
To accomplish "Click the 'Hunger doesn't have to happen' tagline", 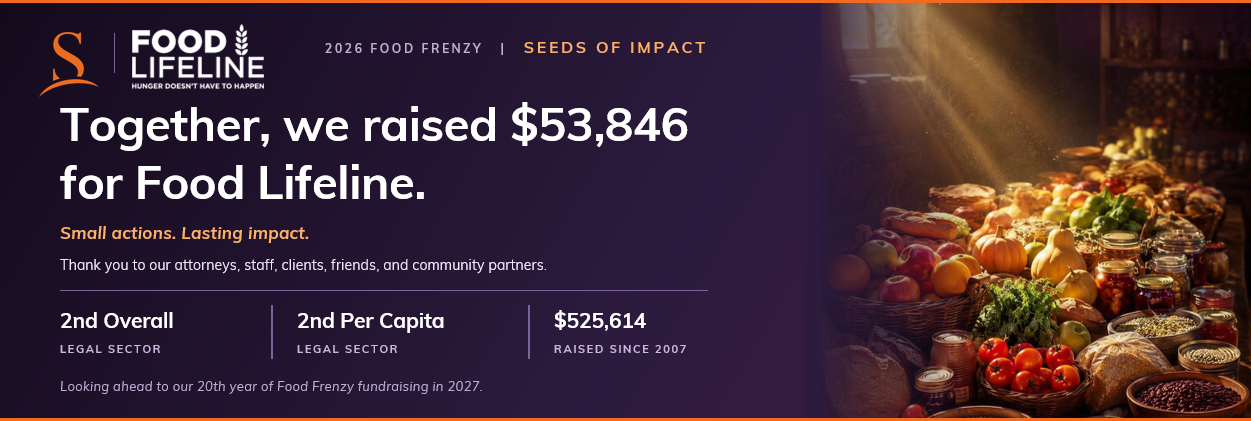I will 198,87.
